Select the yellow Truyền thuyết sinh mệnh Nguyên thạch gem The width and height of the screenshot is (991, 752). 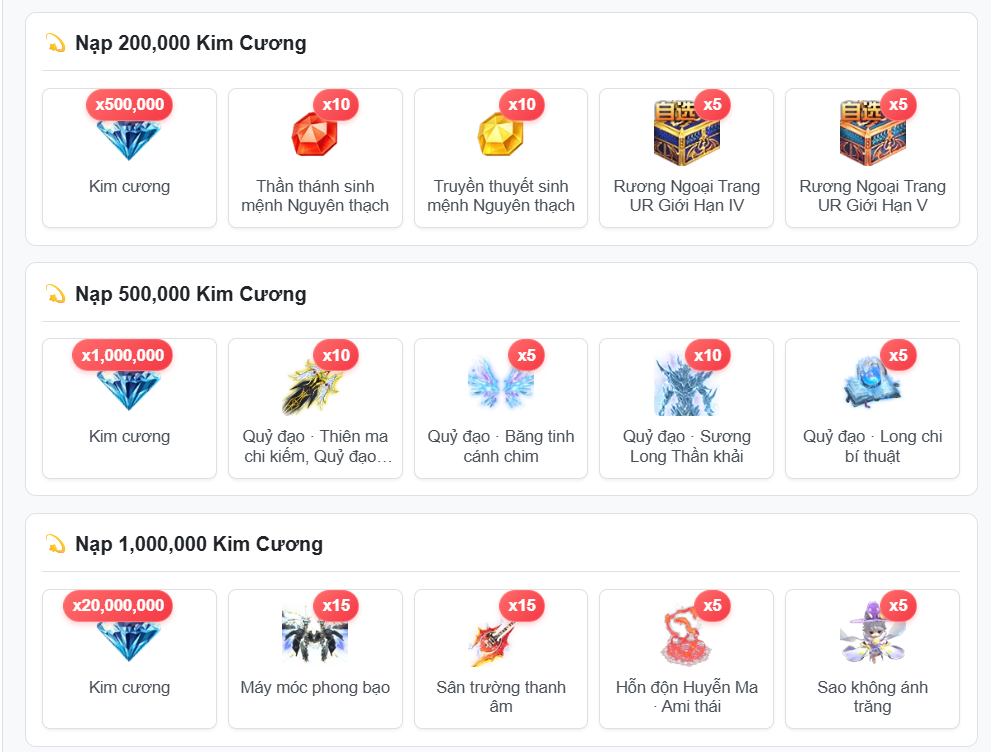point(501,134)
